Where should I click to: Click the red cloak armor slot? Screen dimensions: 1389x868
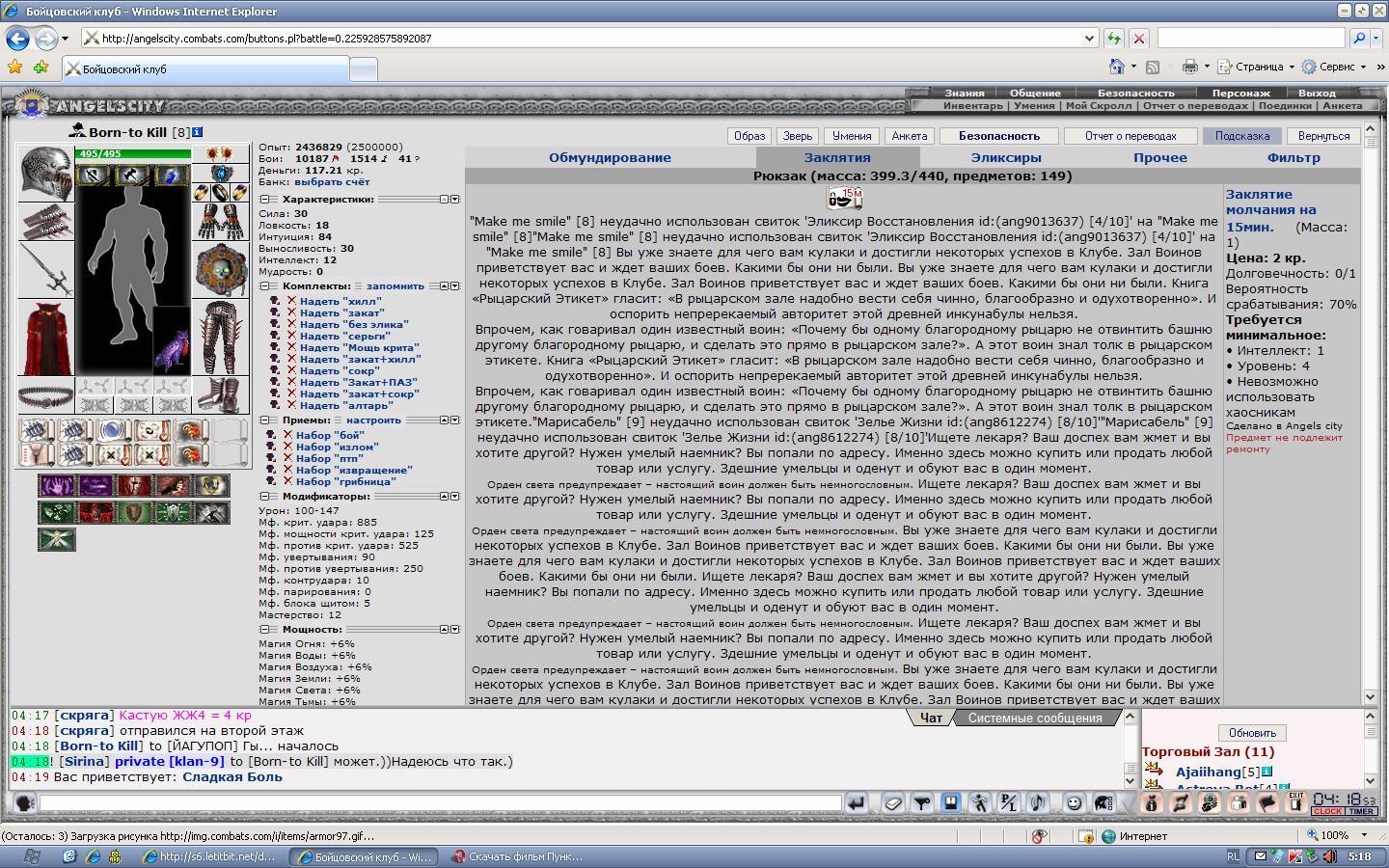(46, 339)
